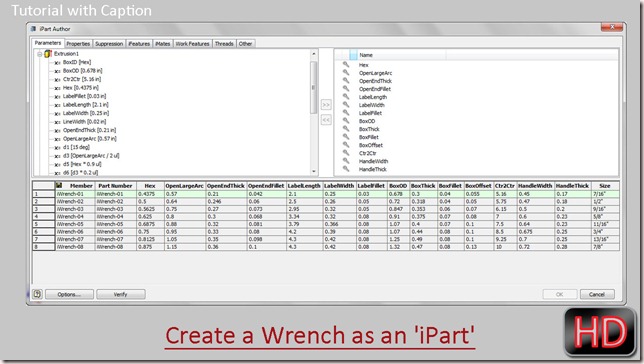Open the Other tab
Image resolution: width=644 pixels, height=364 pixels.
click(x=245, y=44)
